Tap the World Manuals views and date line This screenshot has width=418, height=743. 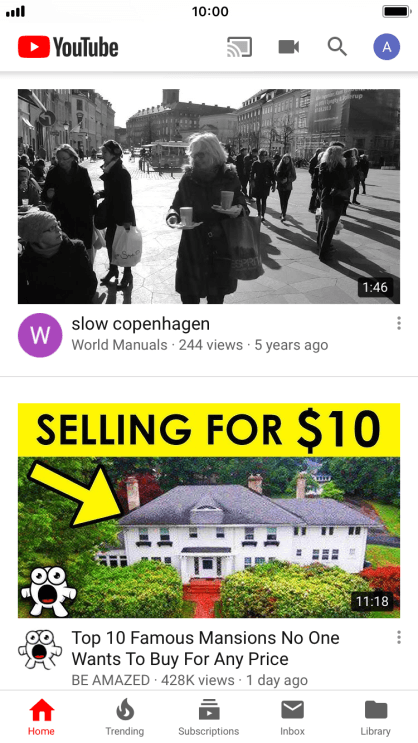[200, 345]
